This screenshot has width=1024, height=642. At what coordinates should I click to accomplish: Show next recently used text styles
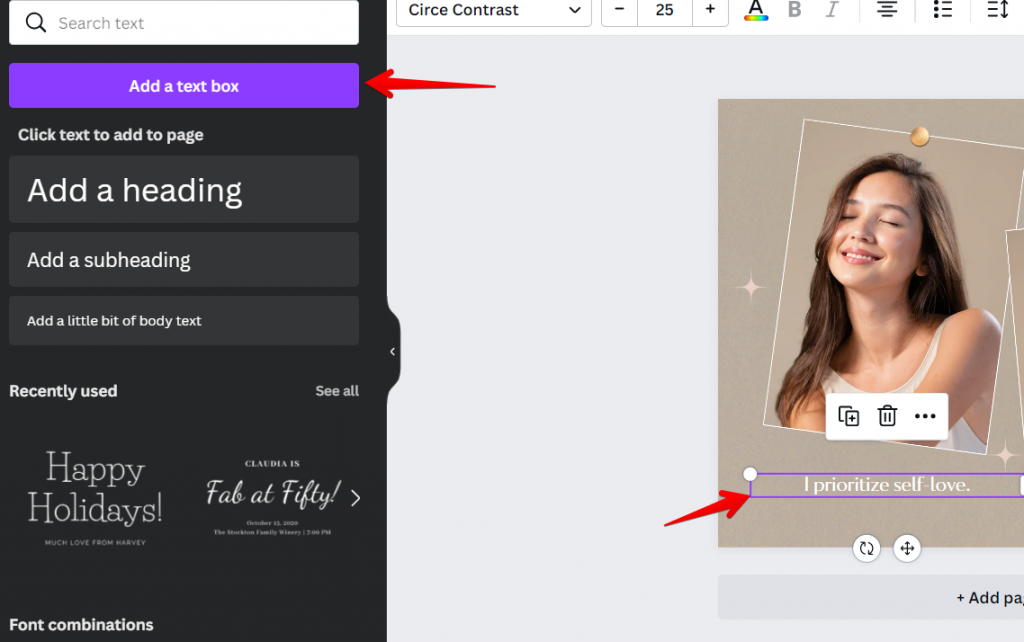point(355,498)
